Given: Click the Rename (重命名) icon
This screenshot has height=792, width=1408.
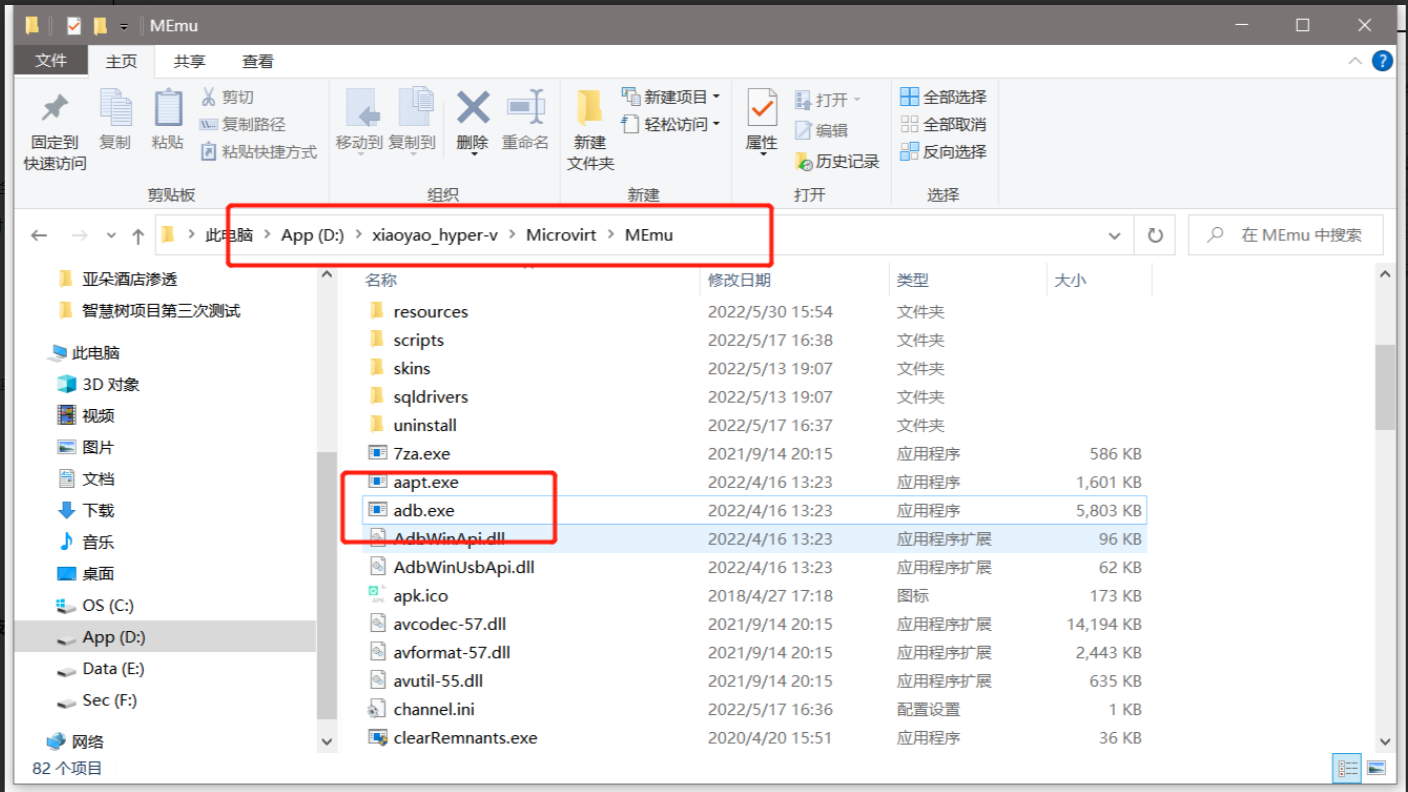Looking at the screenshot, I should tap(525, 107).
